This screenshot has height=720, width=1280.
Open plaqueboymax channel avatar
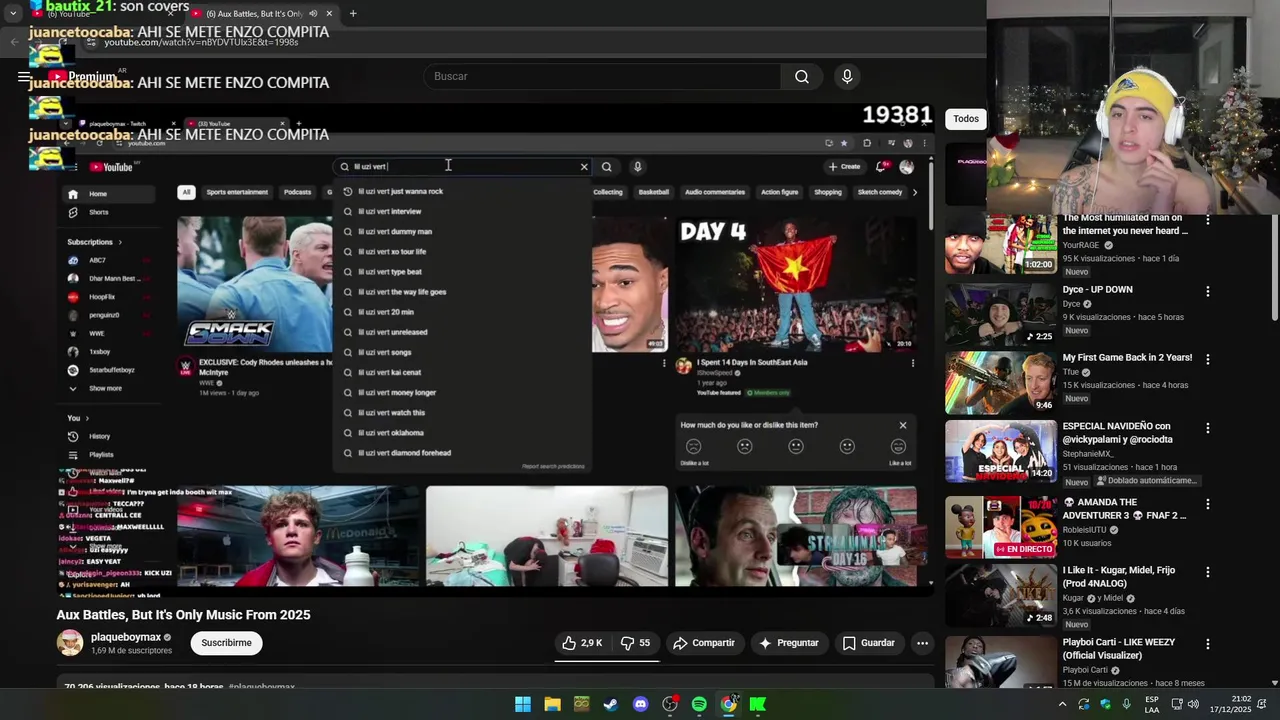point(70,643)
